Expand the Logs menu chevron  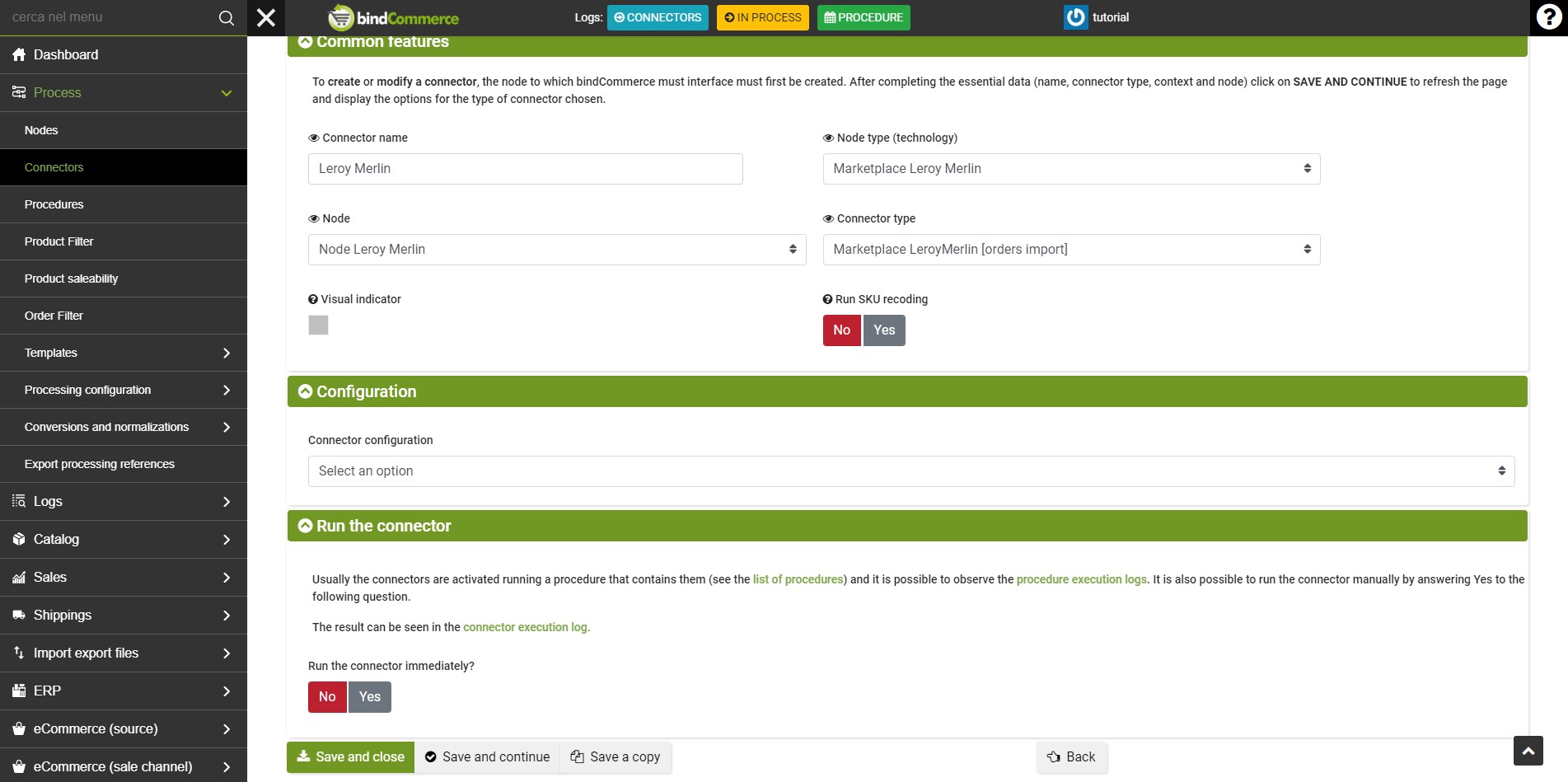[227, 501]
